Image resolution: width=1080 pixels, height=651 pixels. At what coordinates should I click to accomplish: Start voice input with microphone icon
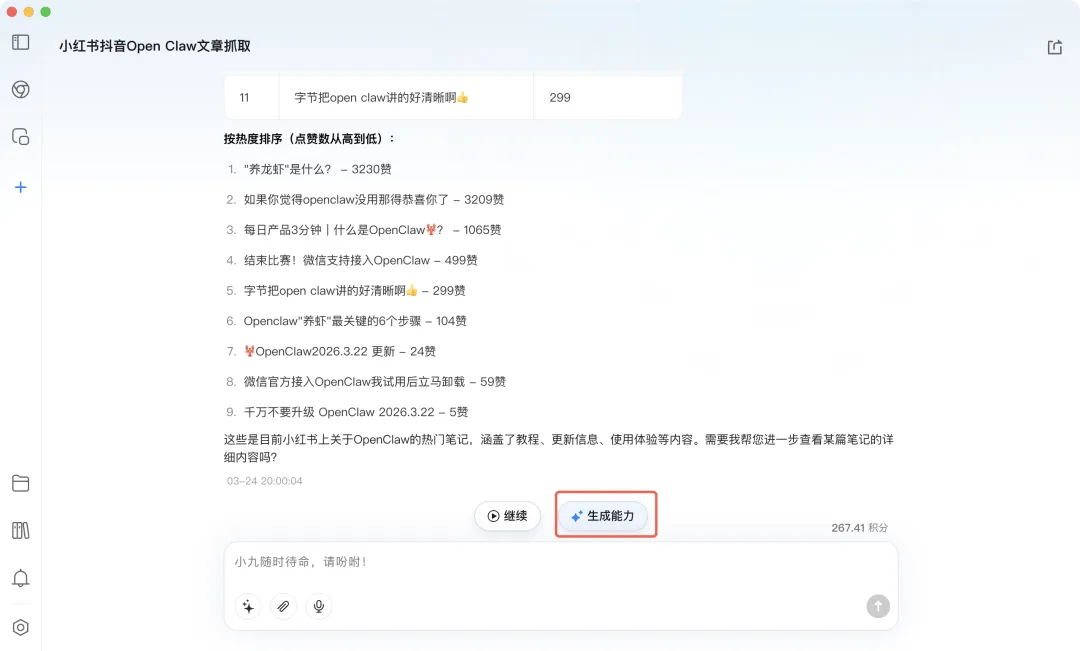click(x=319, y=606)
